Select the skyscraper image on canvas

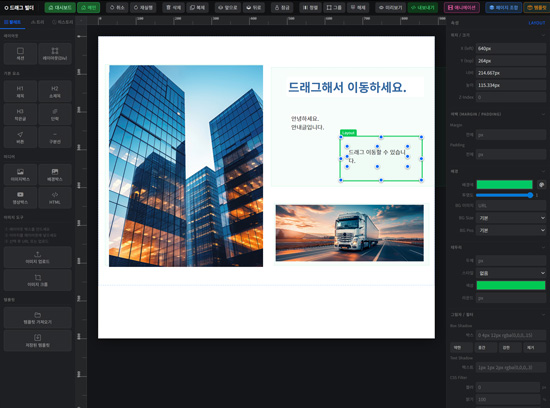tap(186, 166)
